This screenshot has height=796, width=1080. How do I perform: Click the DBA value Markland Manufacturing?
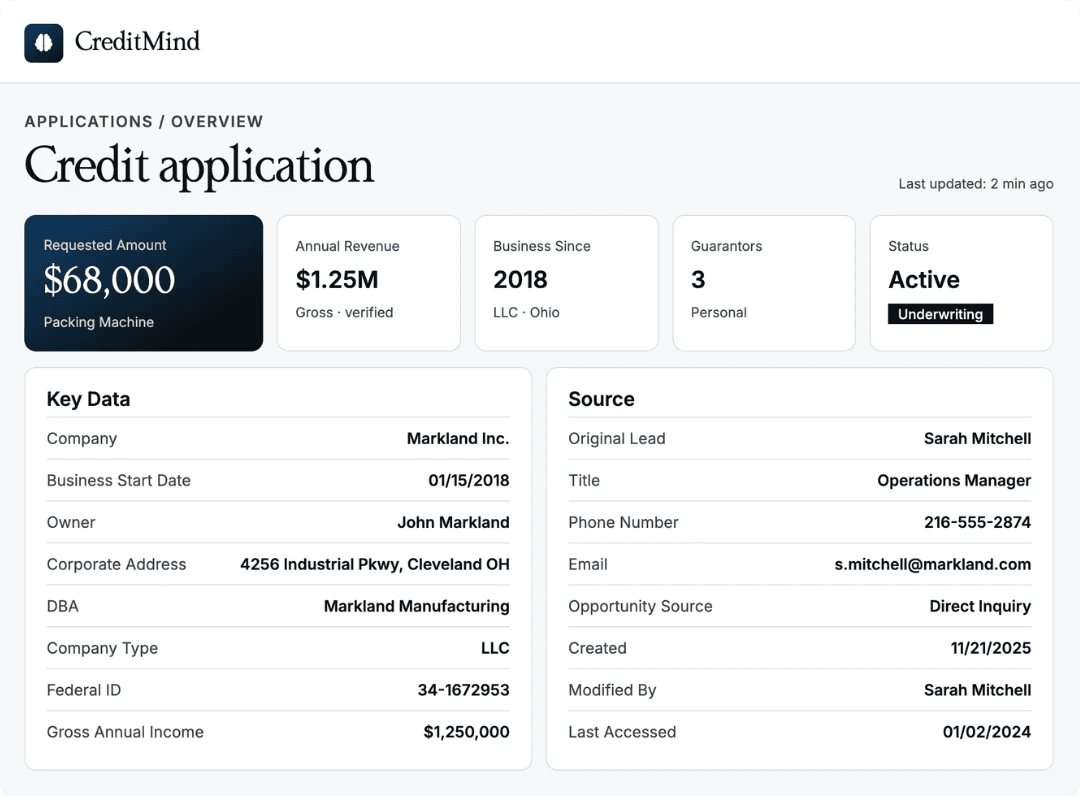tap(417, 606)
